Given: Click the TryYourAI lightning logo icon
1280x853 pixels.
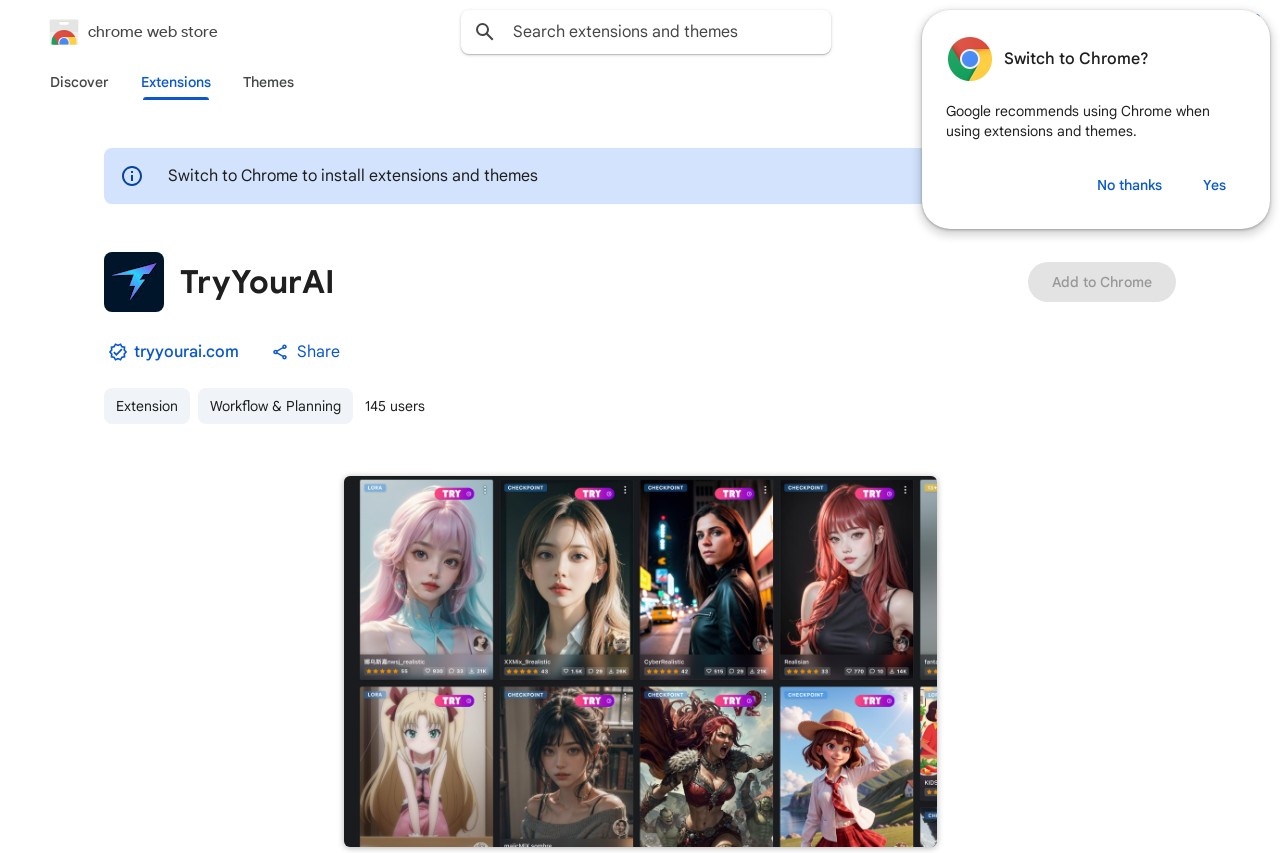Looking at the screenshot, I should click(x=134, y=282).
